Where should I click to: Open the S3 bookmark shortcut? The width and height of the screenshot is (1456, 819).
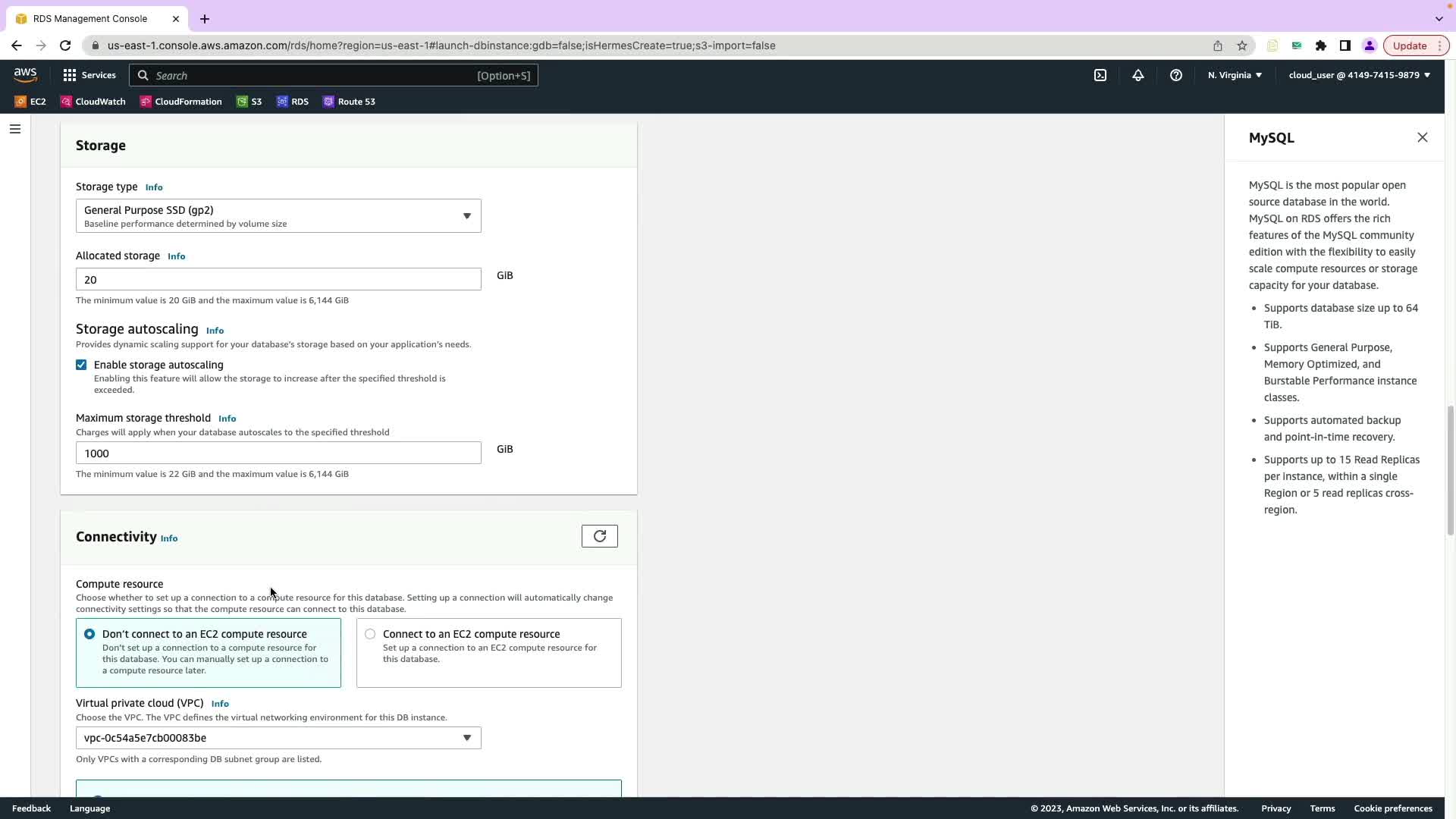(x=249, y=102)
